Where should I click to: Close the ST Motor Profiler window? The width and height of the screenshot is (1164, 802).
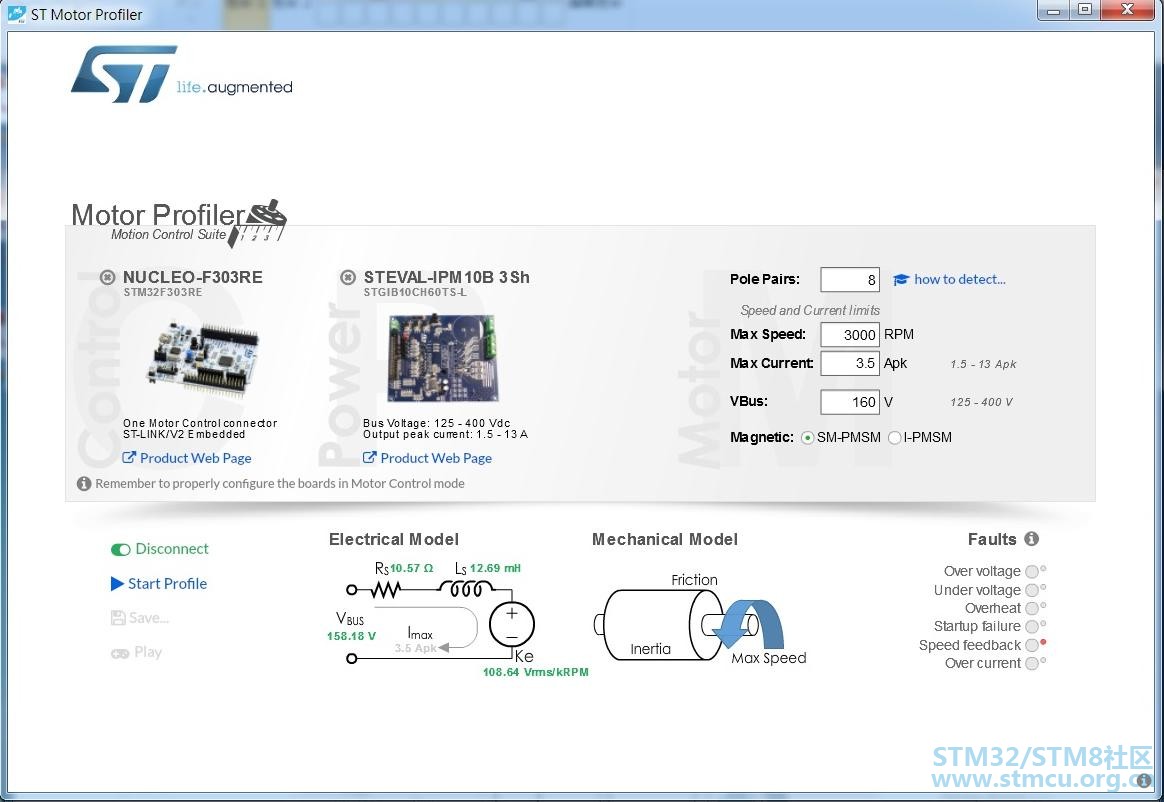point(1128,10)
